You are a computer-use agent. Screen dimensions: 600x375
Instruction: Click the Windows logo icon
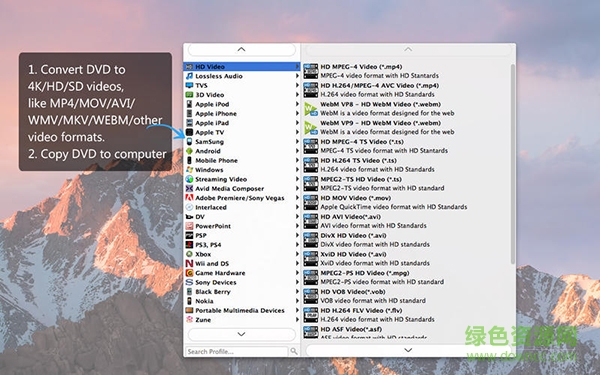click(x=189, y=170)
